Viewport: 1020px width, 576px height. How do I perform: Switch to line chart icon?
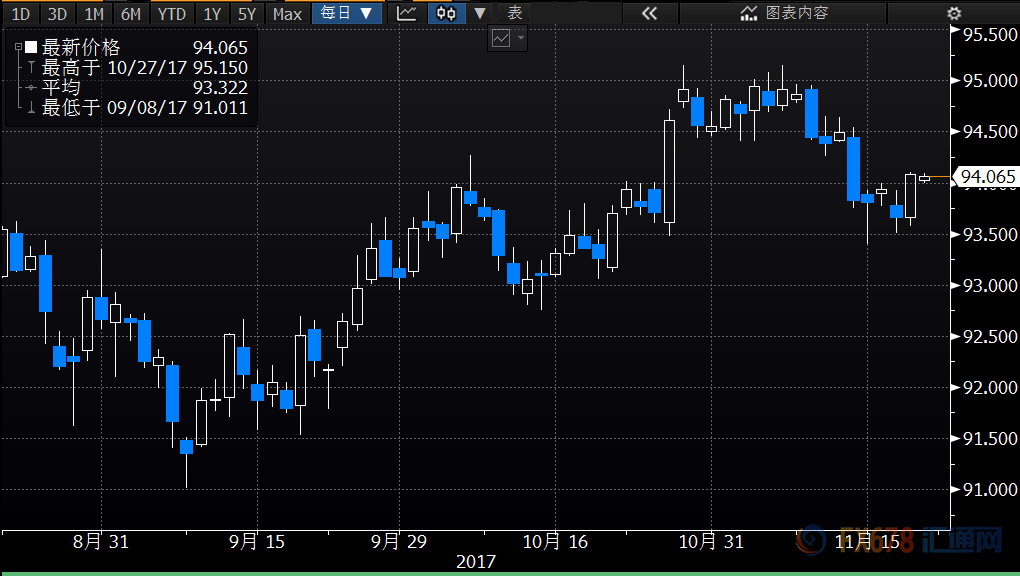[407, 13]
